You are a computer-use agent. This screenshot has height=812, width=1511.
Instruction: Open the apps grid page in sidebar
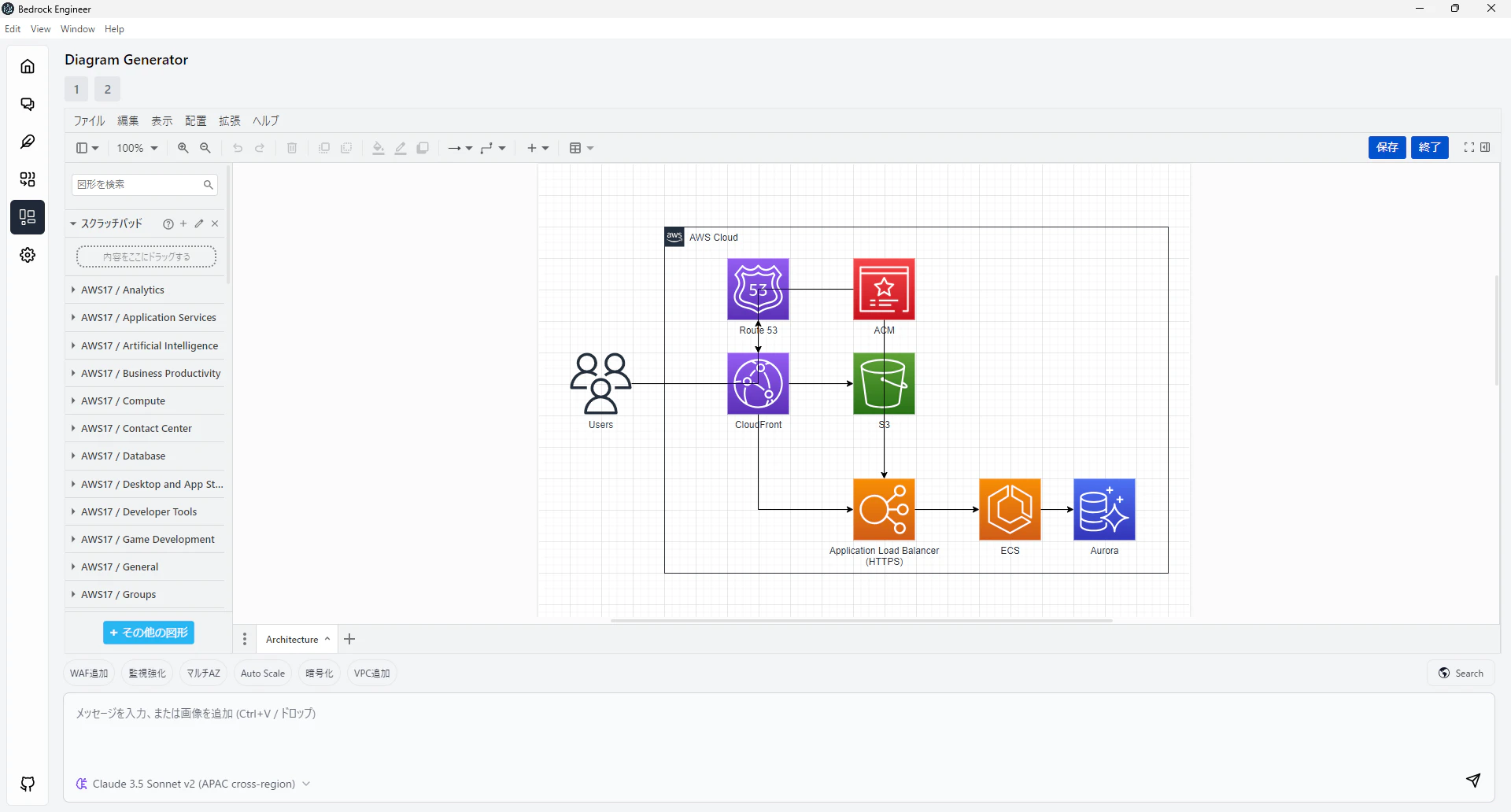[28, 179]
